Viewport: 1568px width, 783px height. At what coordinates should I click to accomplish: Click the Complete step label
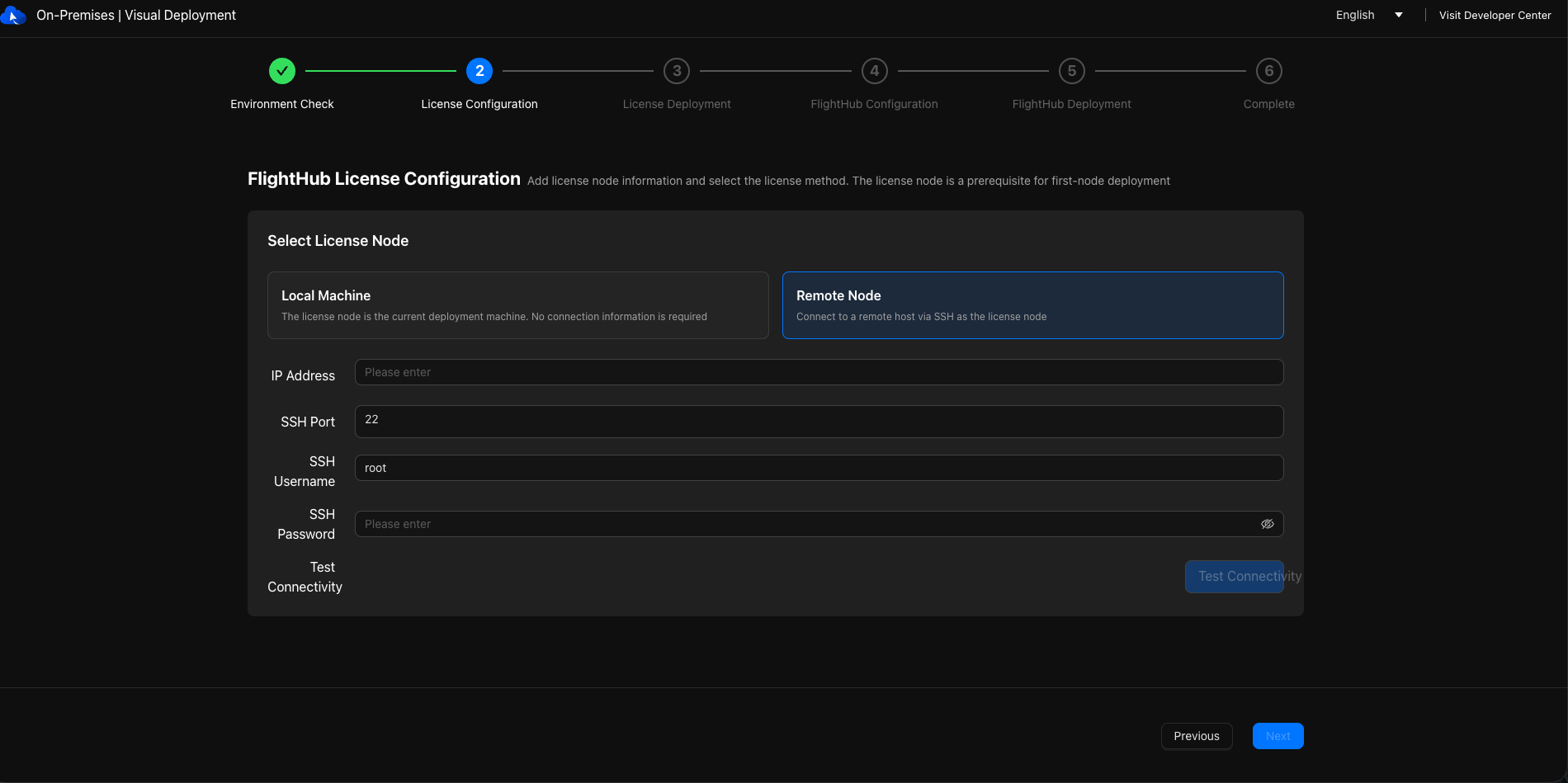[x=1269, y=104]
